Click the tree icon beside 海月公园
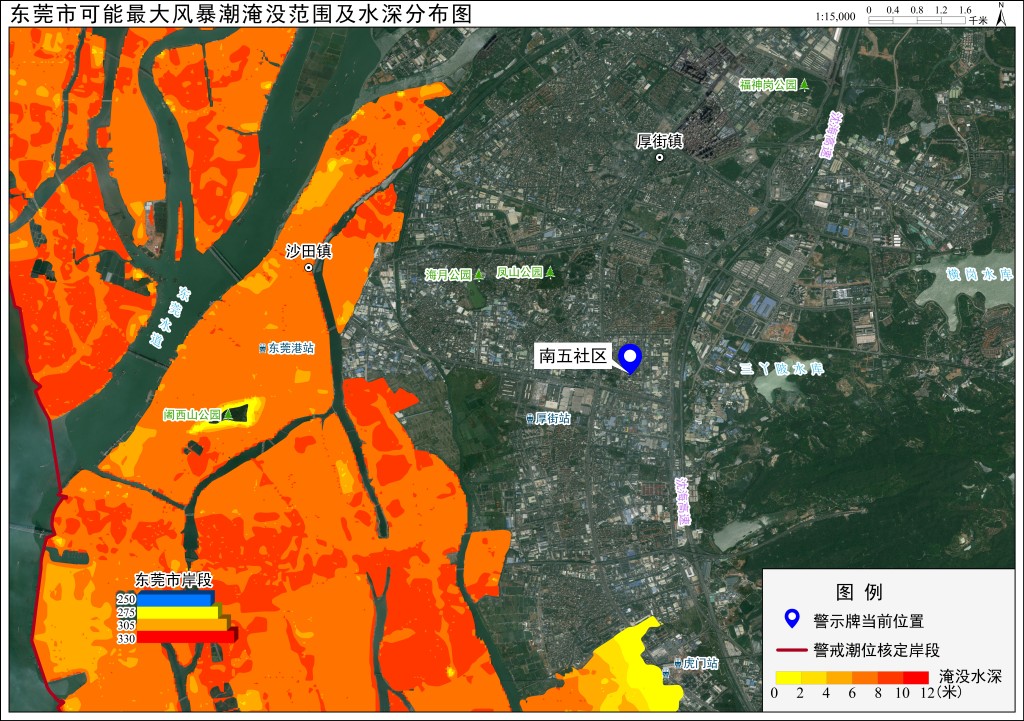1024x721 pixels. (x=479, y=274)
